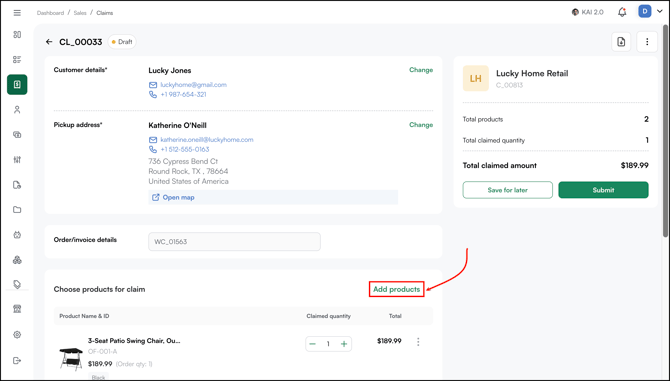
Task: Click the download document icon button
Action: (621, 42)
